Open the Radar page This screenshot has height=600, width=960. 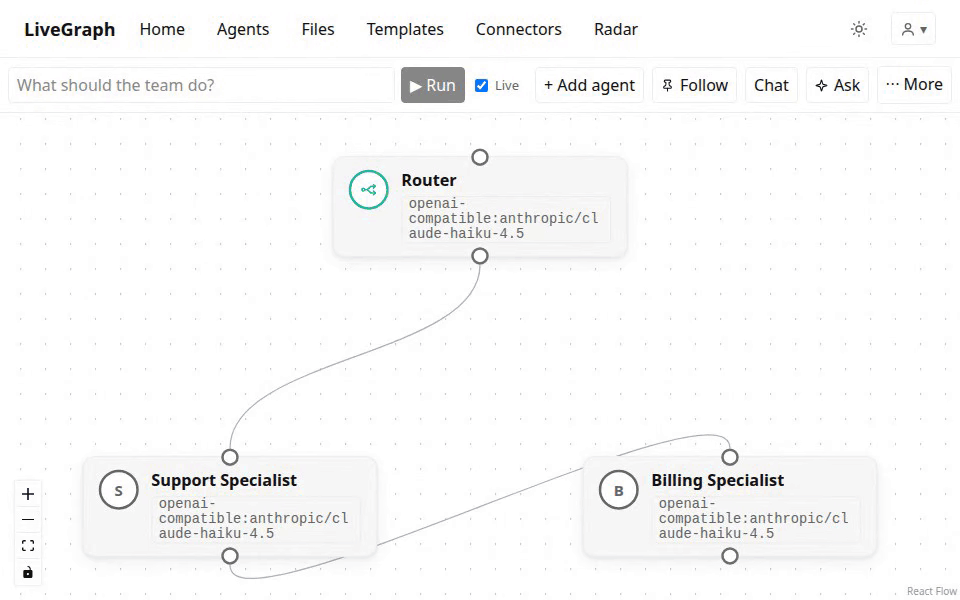(616, 29)
